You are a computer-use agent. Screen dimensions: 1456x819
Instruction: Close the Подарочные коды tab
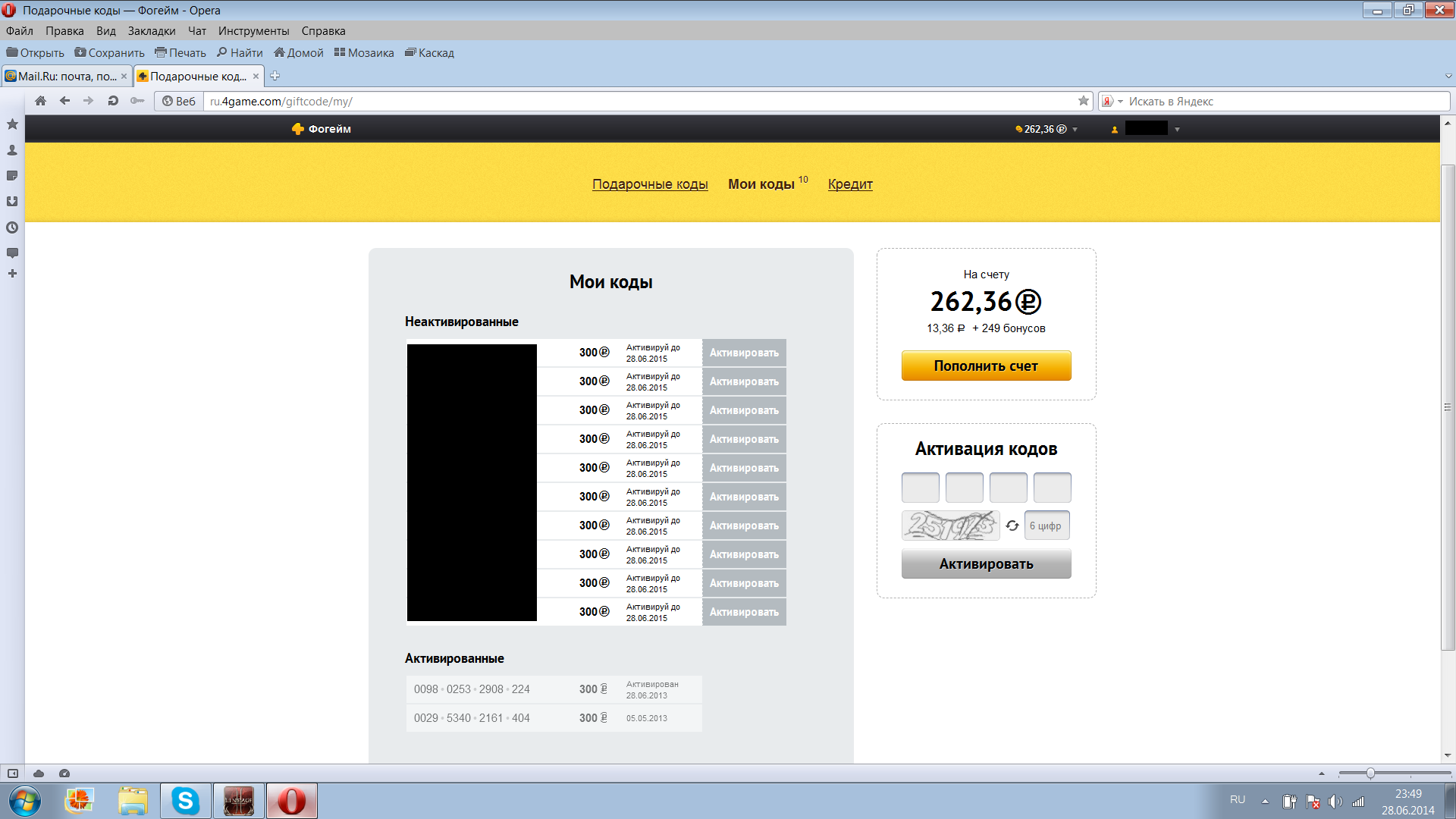pyautogui.click(x=256, y=76)
